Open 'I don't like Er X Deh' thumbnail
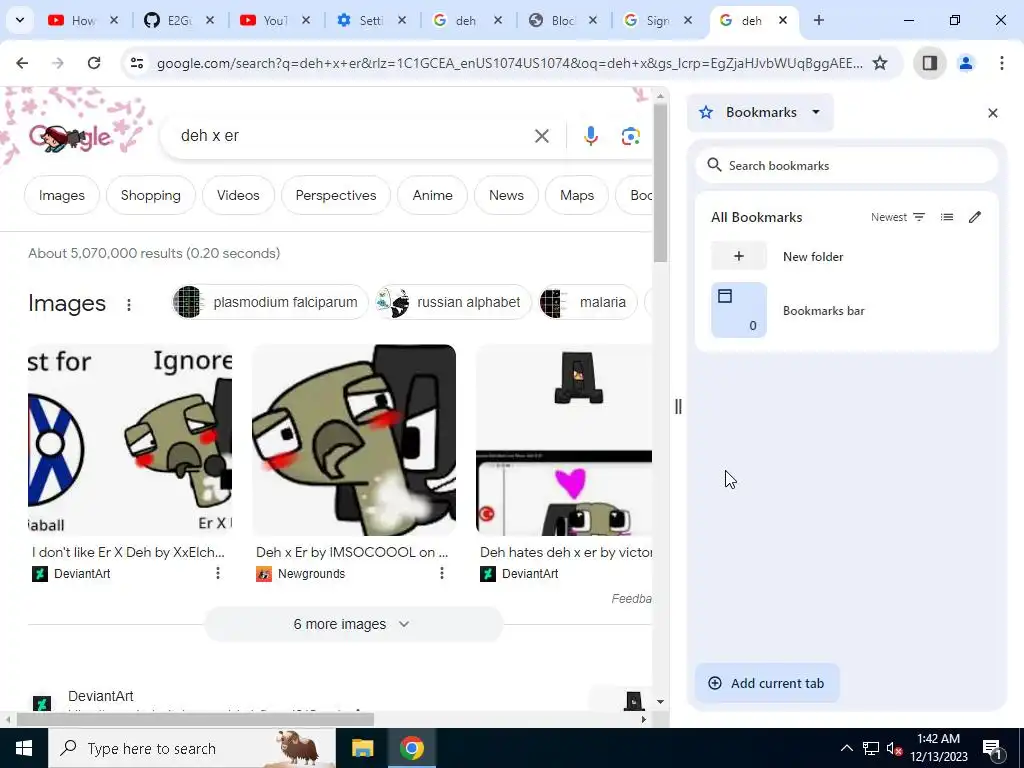The image size is (1024, 768). point(130,440)
